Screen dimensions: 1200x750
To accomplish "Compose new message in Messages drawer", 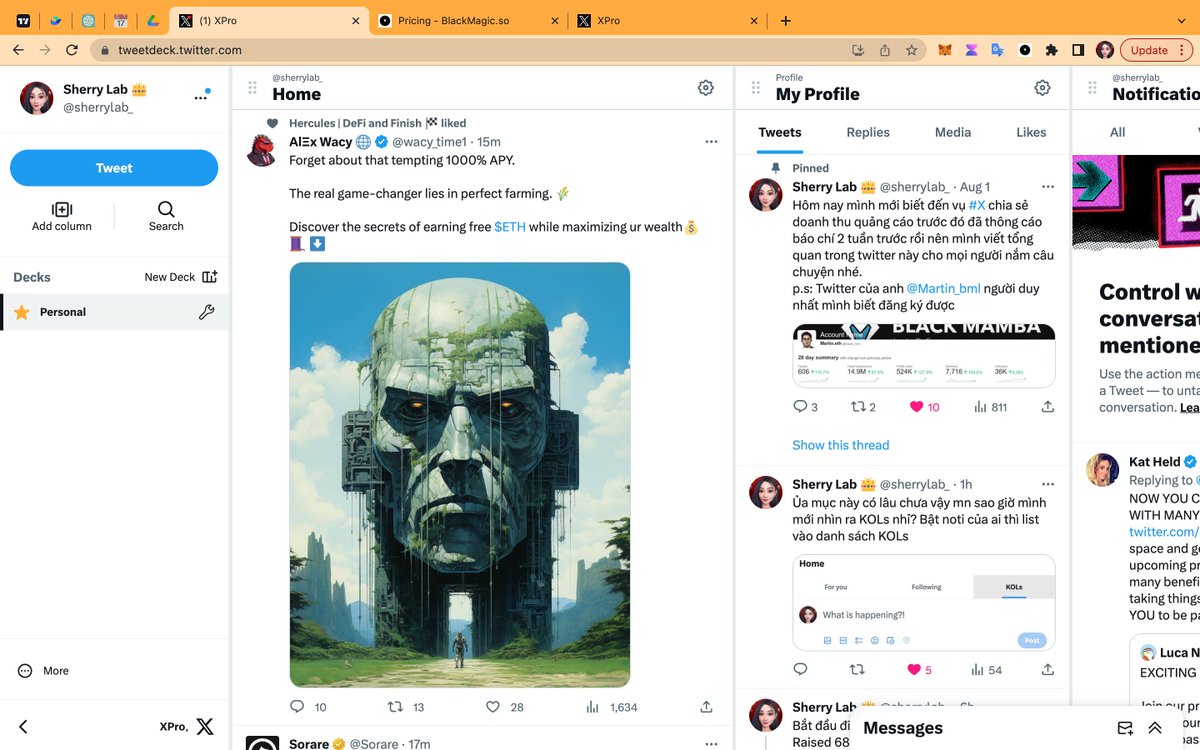I will (1125, 728).
